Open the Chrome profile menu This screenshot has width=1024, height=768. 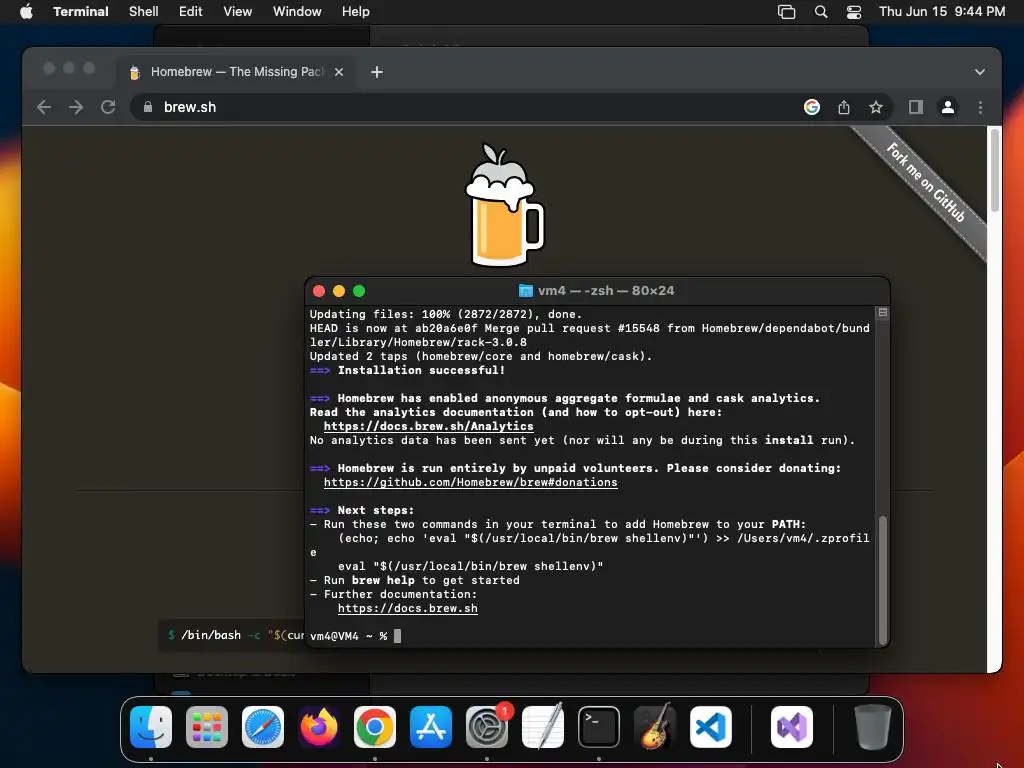coord(948,107)
